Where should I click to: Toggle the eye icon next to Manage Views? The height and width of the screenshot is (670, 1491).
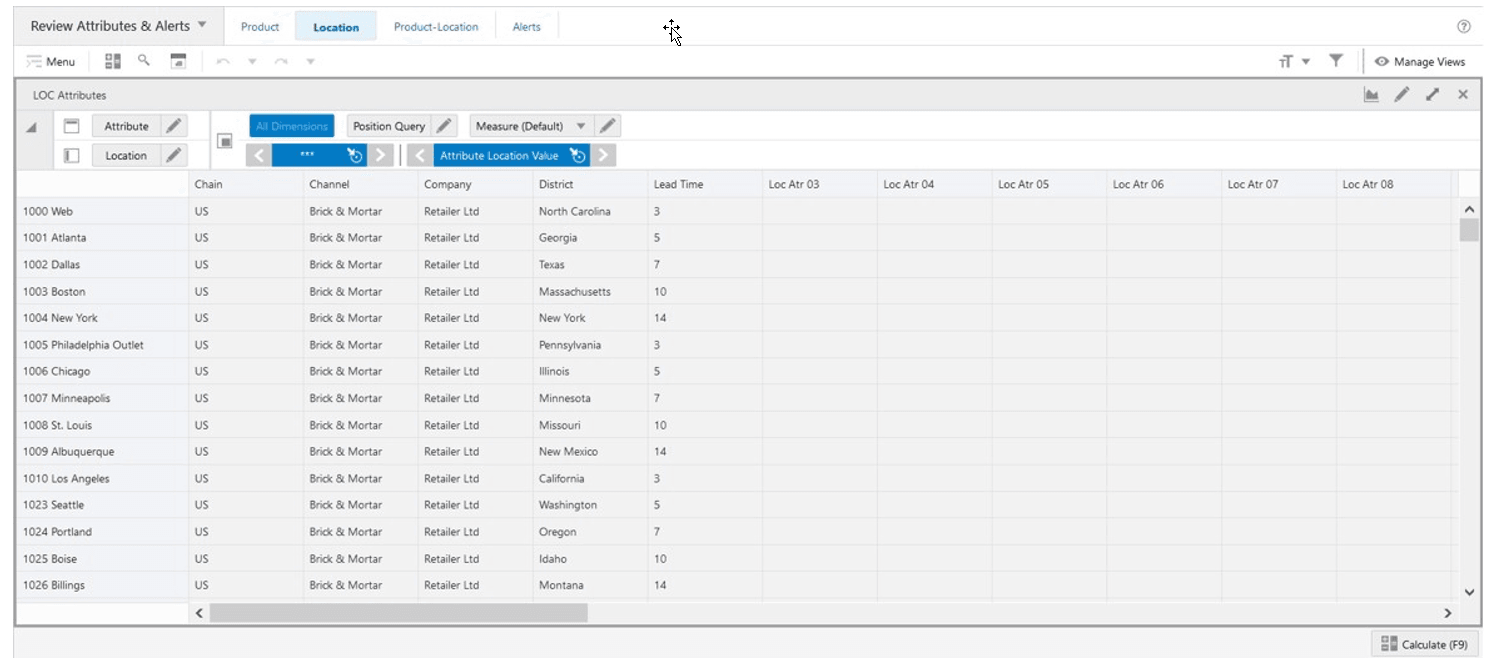[x=1380, y=61]
